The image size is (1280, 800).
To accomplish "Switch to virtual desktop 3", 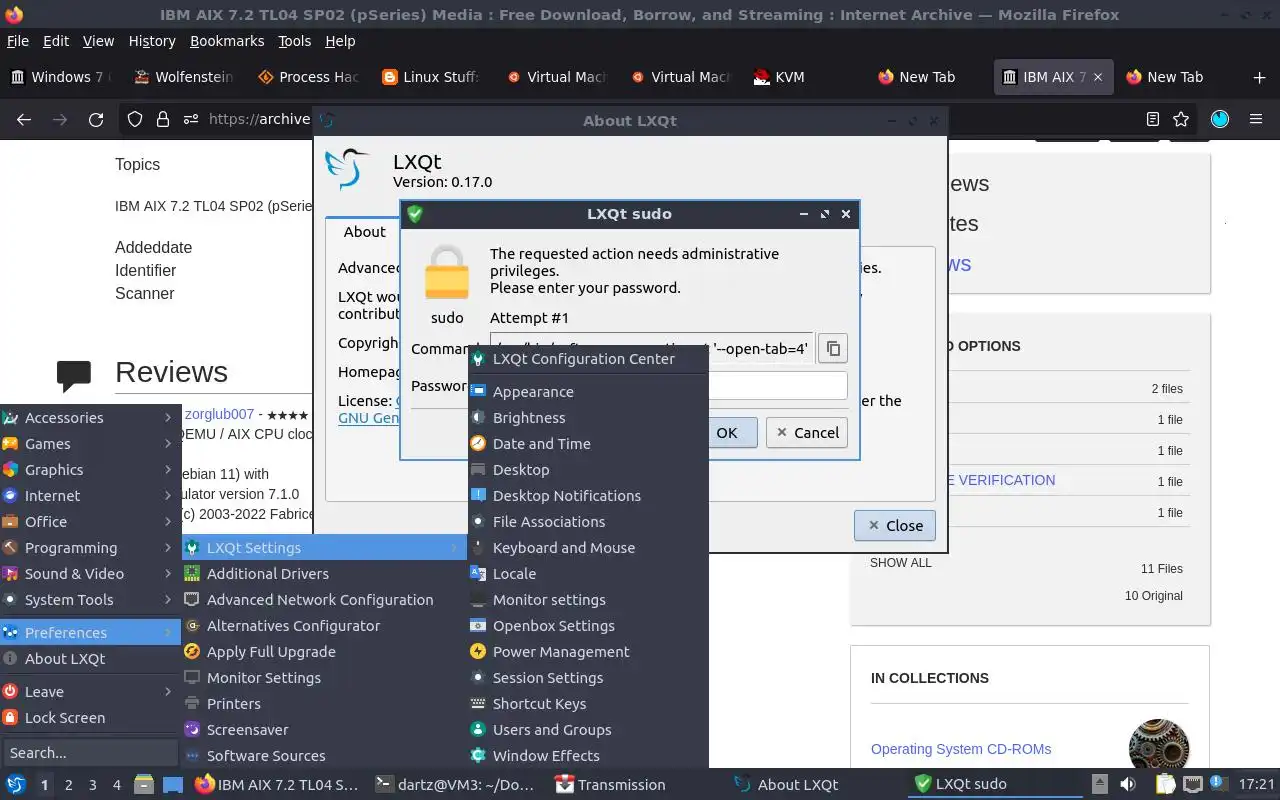I will (x=93, y=785).
